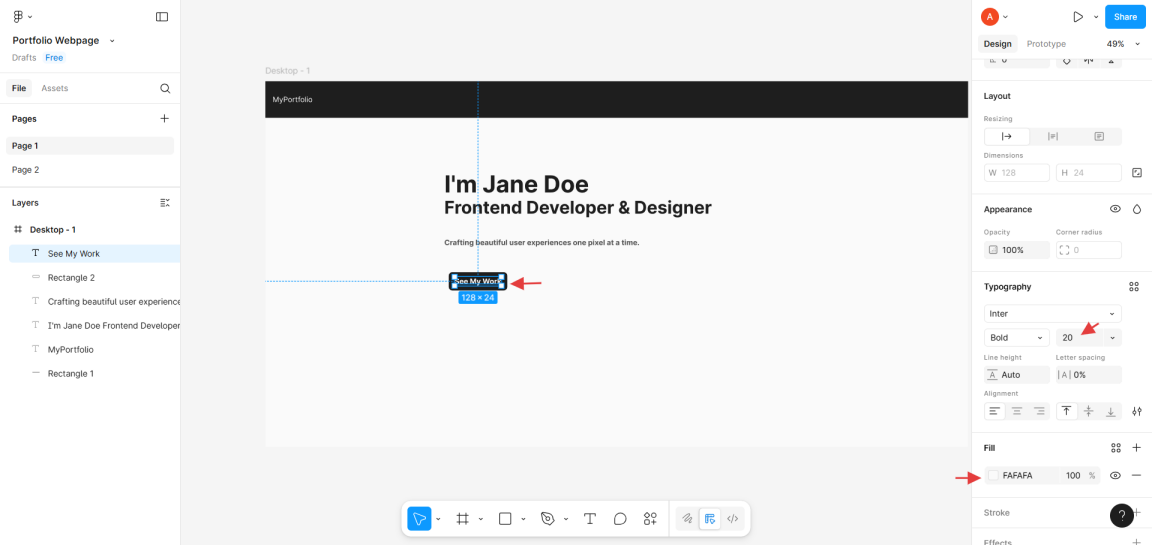Image resolution: width=1152 pixels, height=545 pixels.
Task: Select the Frame tool in bottom toolbar
Action: pyautogui.click(x=462, y=519)
